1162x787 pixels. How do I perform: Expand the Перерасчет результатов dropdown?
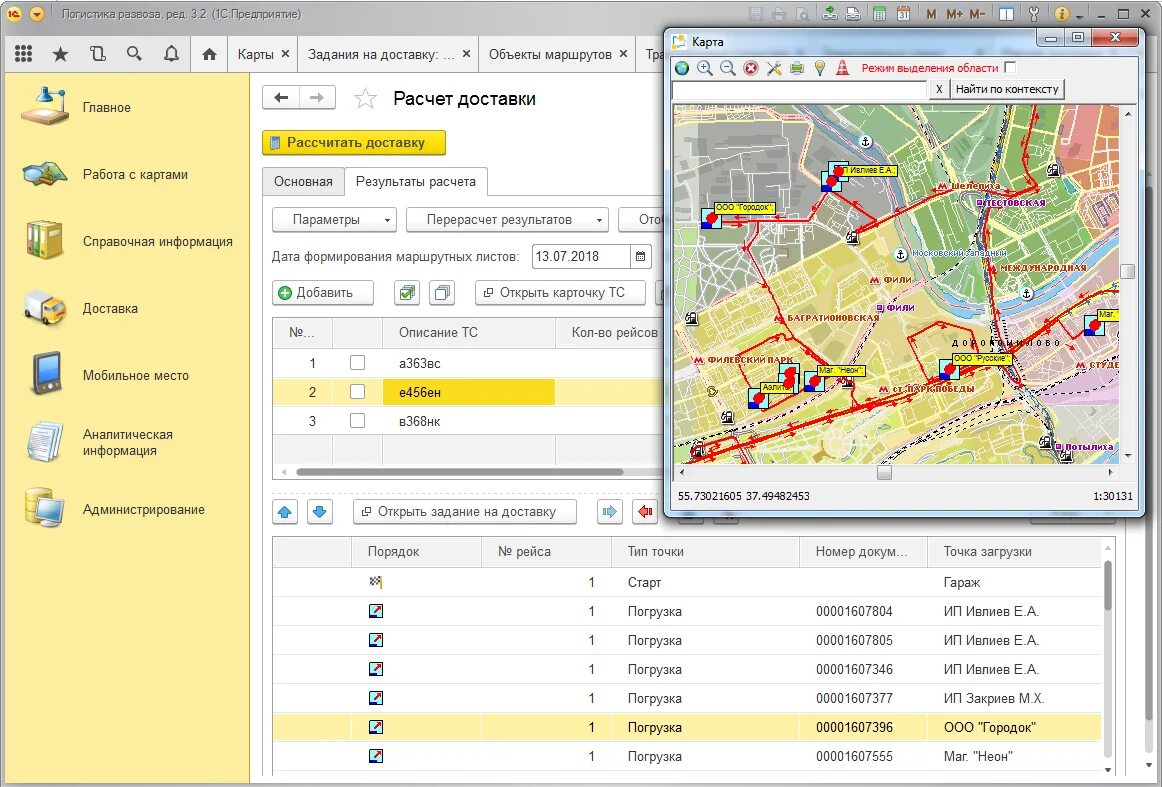pos(508,219)
